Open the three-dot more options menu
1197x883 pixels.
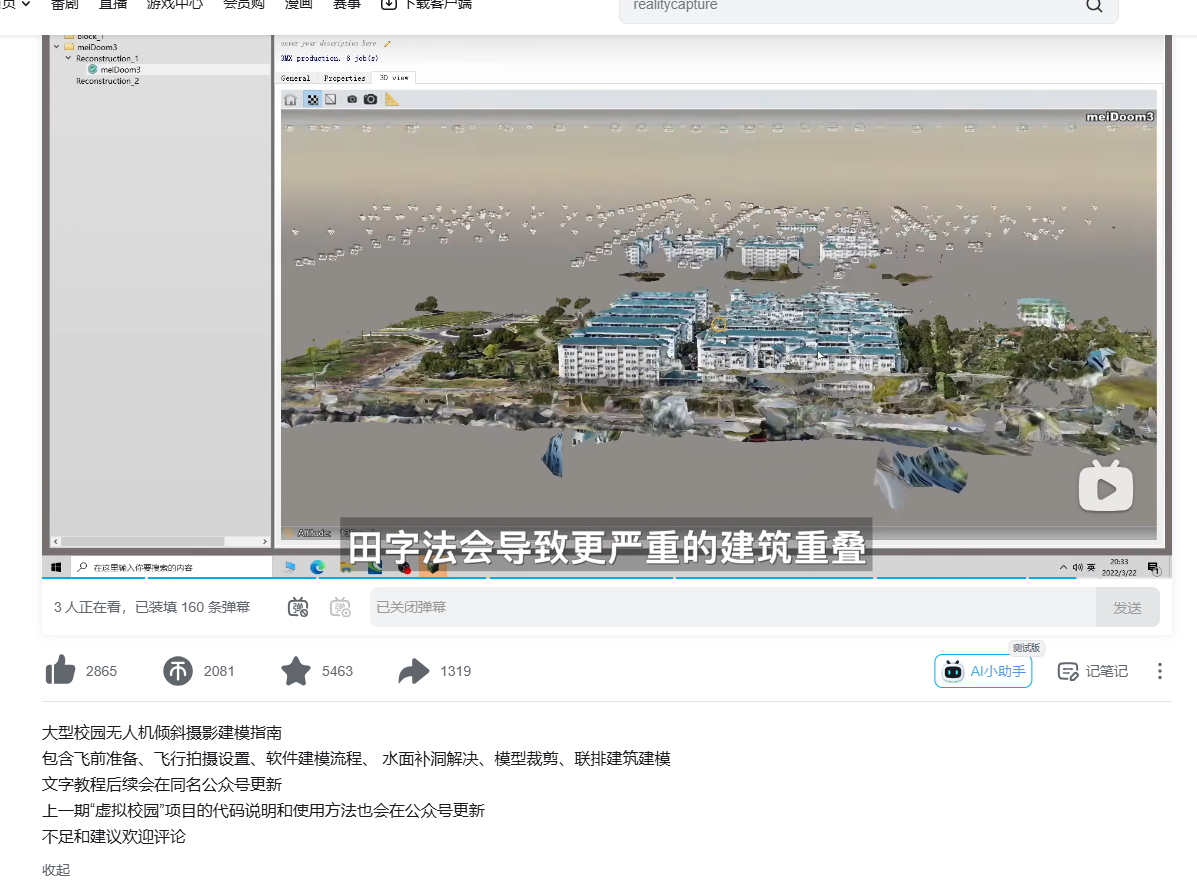1160,671
